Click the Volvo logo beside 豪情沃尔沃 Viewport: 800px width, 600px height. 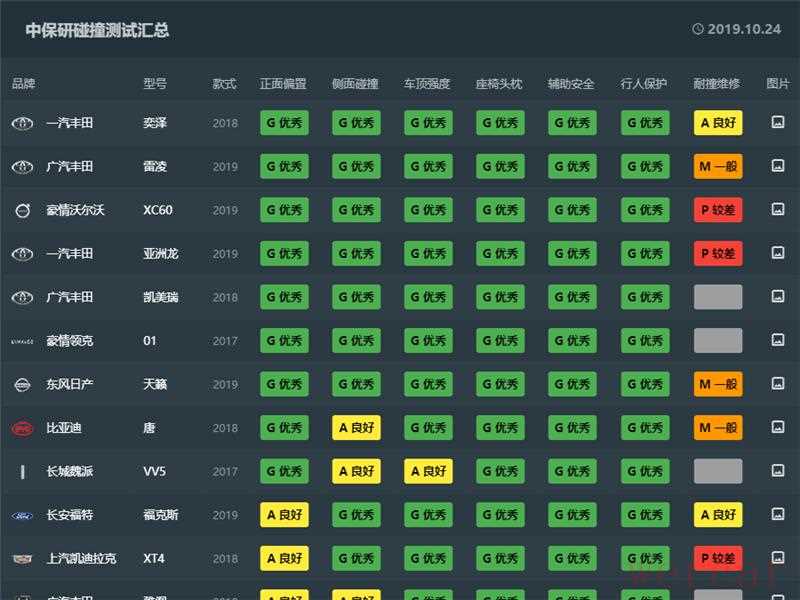(x=22, y=210)
